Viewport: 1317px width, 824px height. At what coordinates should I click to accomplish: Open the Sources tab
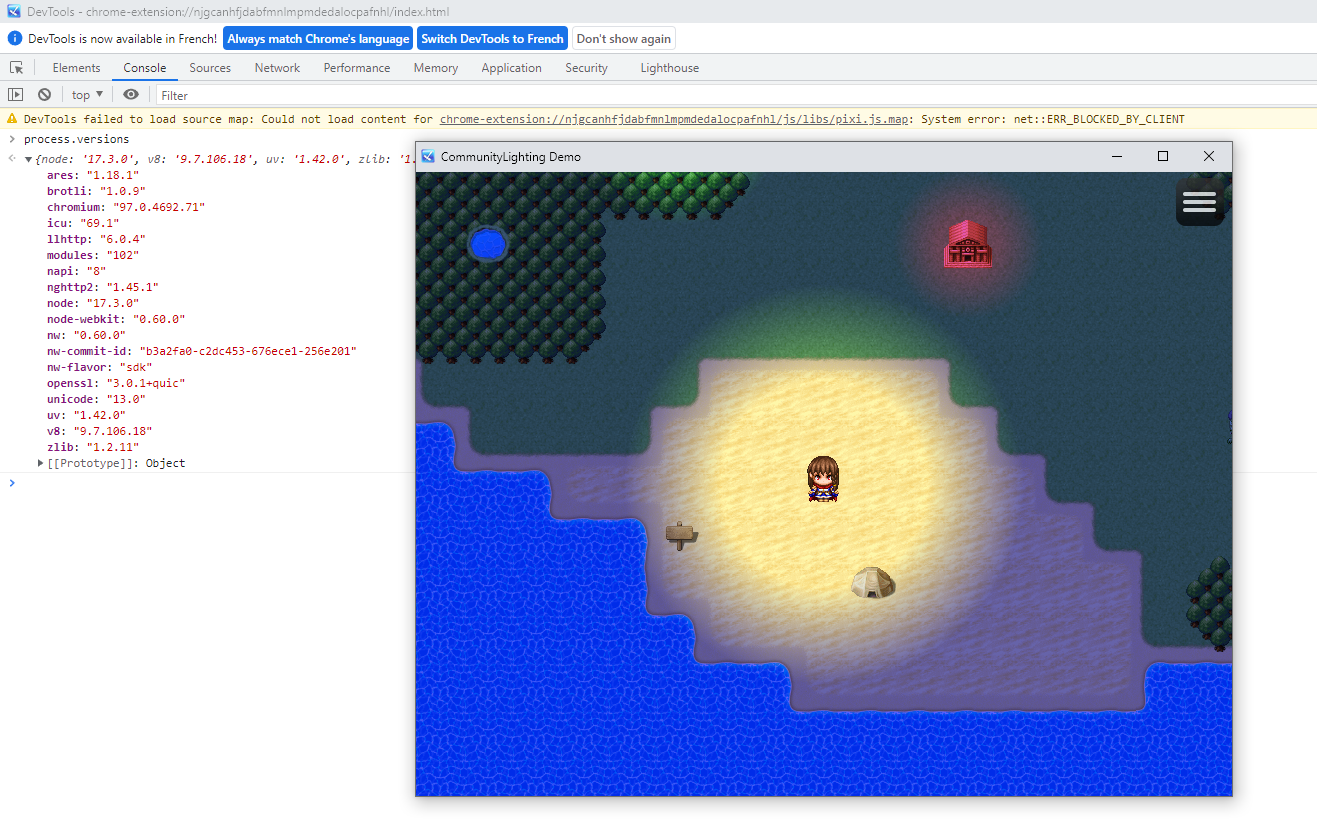[x=210, y=68]
